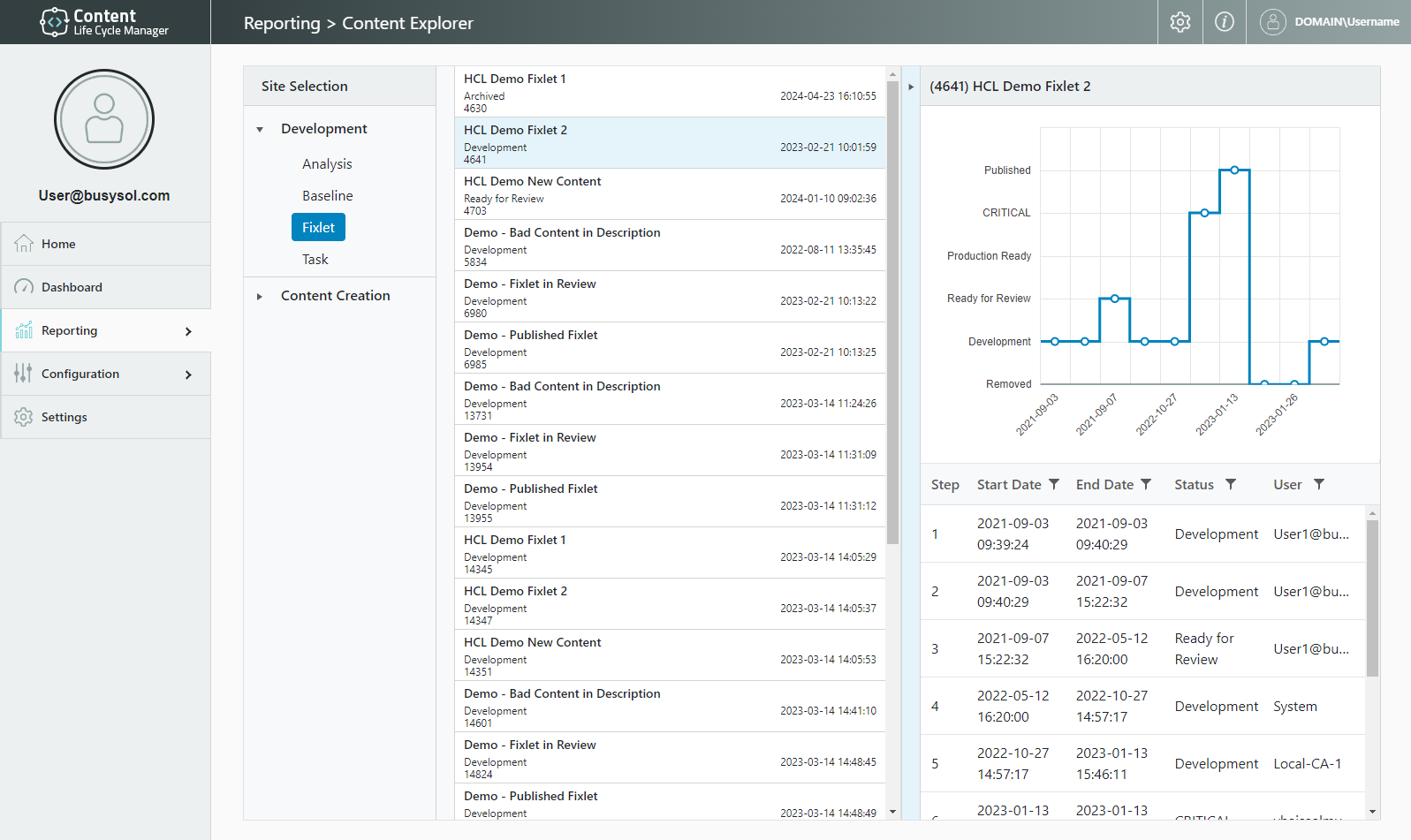Click the Ready for Review chart point
Screen dimensions: 1411x840
(x=1115, y=299)
